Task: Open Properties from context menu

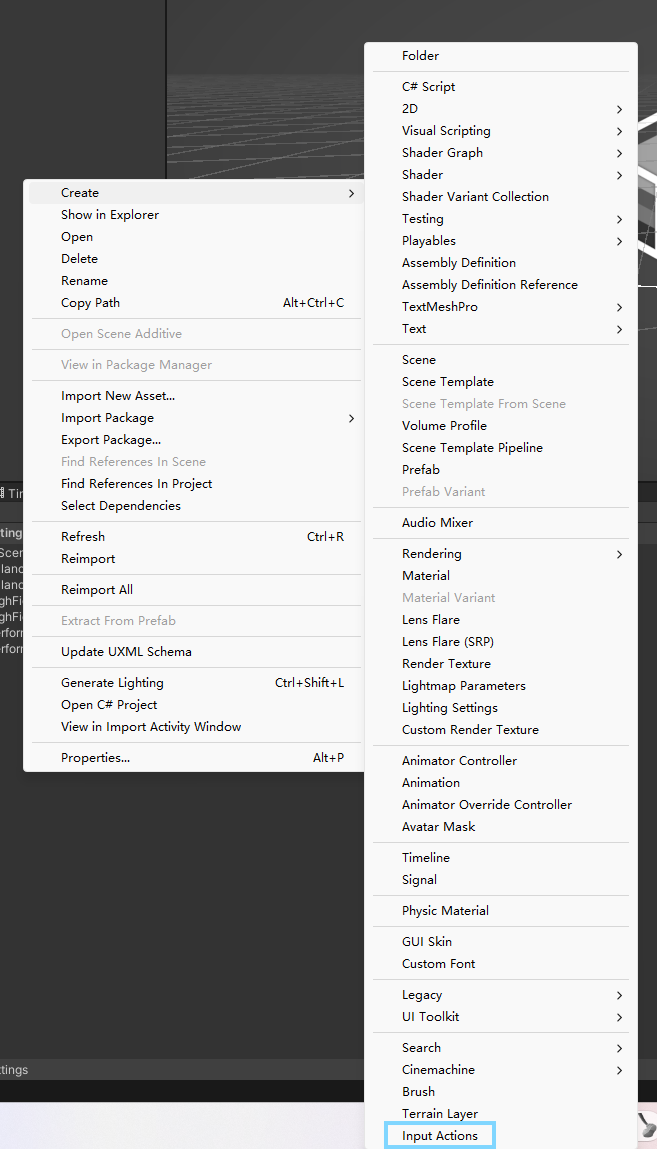Action: [x=95, y=758]
